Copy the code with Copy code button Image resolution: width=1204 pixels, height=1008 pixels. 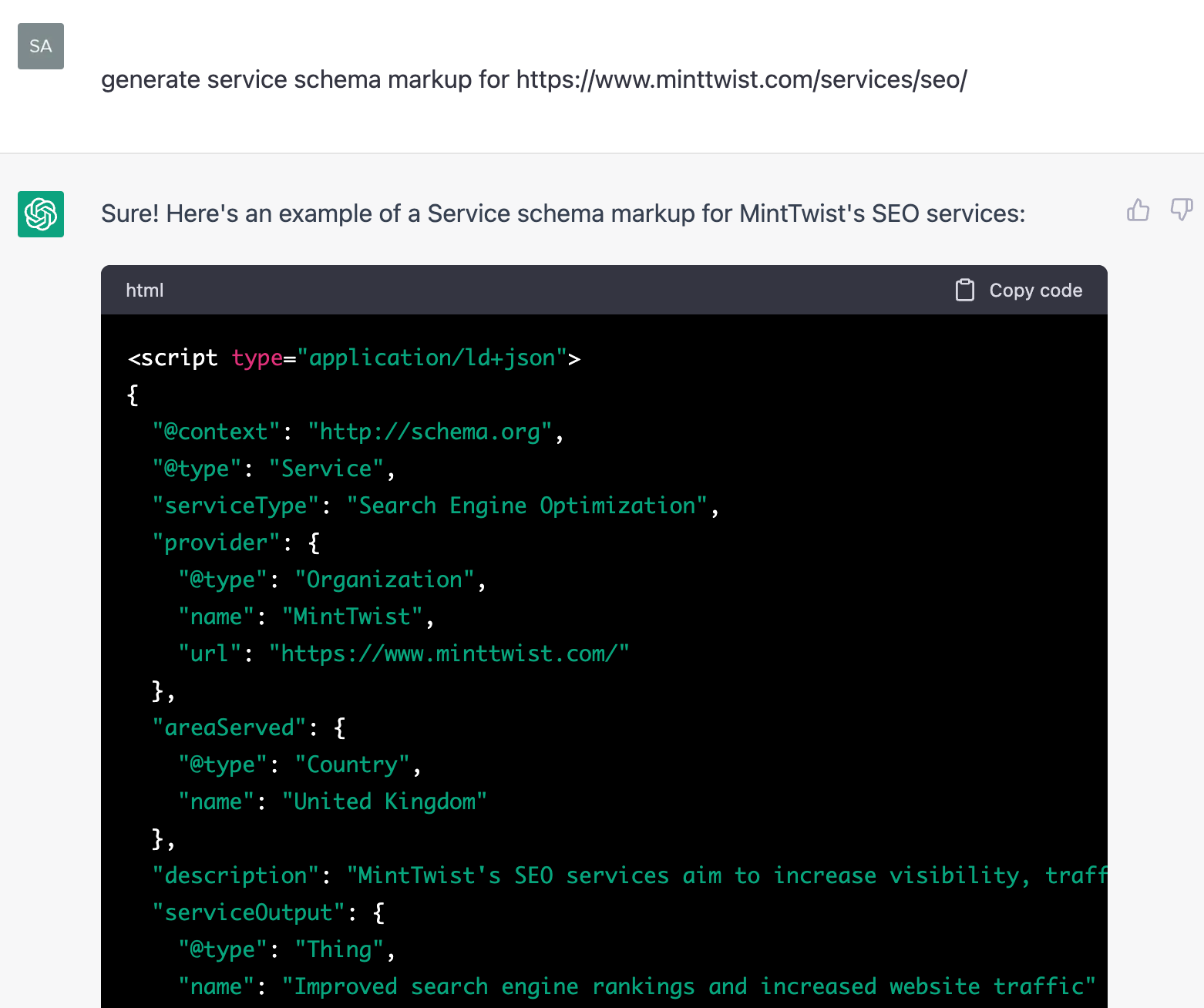point(1019,290)
